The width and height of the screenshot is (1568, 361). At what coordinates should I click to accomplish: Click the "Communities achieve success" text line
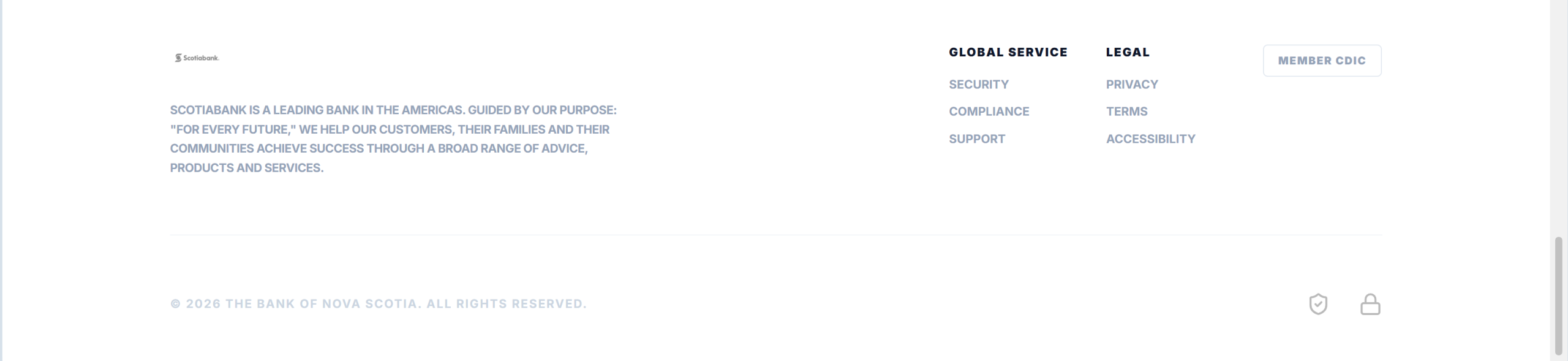(379, 148)
